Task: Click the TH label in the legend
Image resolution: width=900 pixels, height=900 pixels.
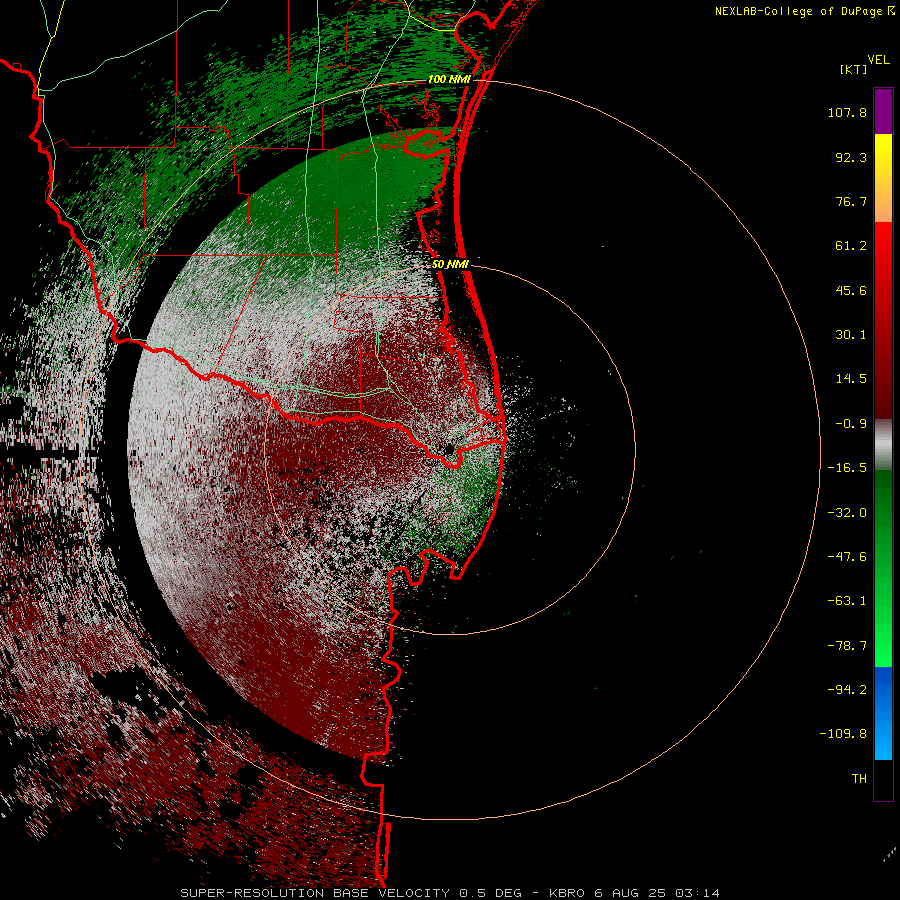Action: coord(859,779)
